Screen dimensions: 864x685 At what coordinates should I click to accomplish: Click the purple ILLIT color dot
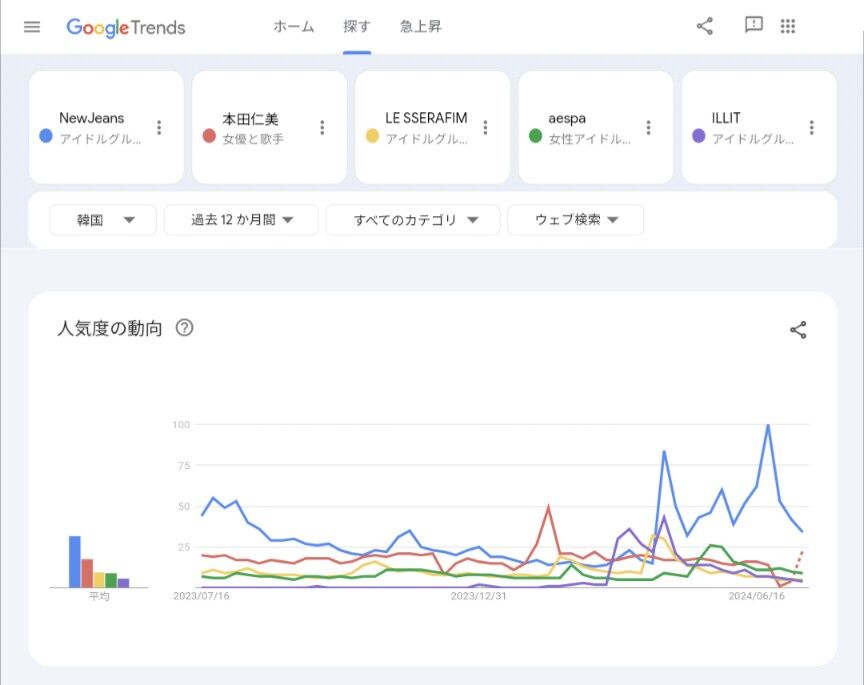(698, 136)
